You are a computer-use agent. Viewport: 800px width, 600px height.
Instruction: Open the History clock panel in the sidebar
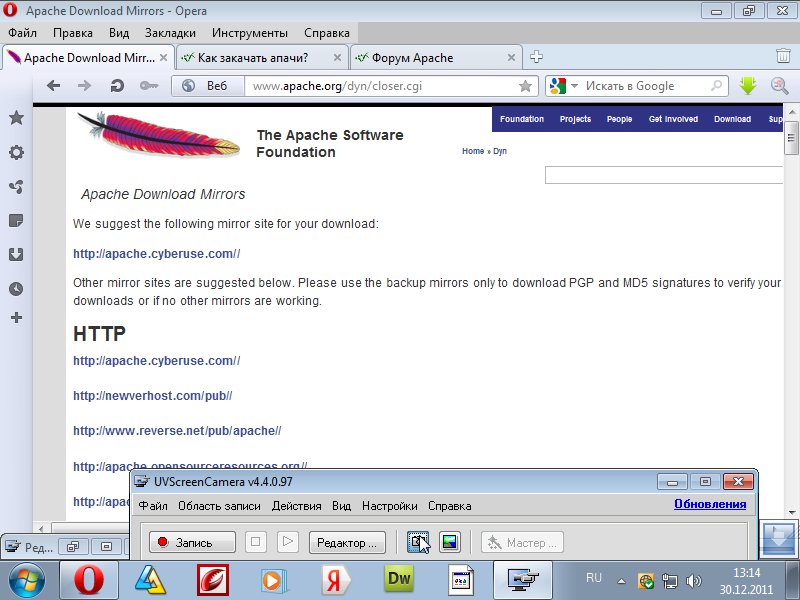click(x=16, y=289)
